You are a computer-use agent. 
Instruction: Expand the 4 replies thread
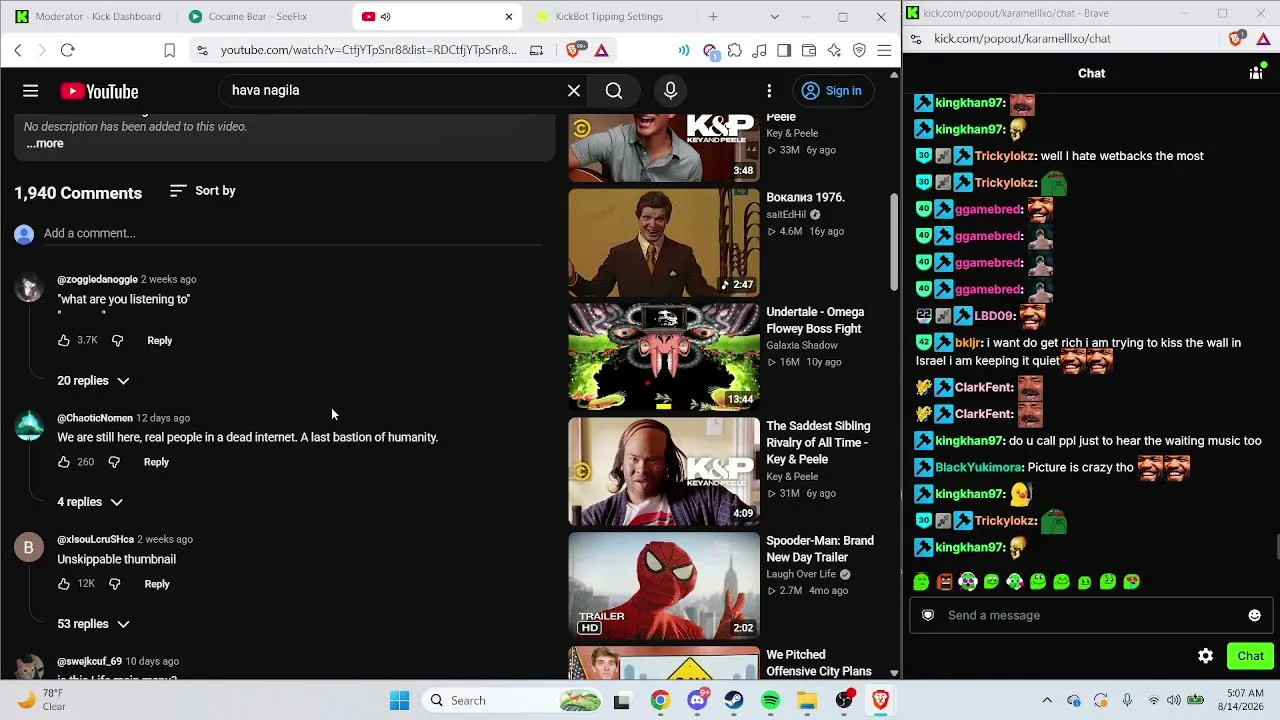click(90, 502)
